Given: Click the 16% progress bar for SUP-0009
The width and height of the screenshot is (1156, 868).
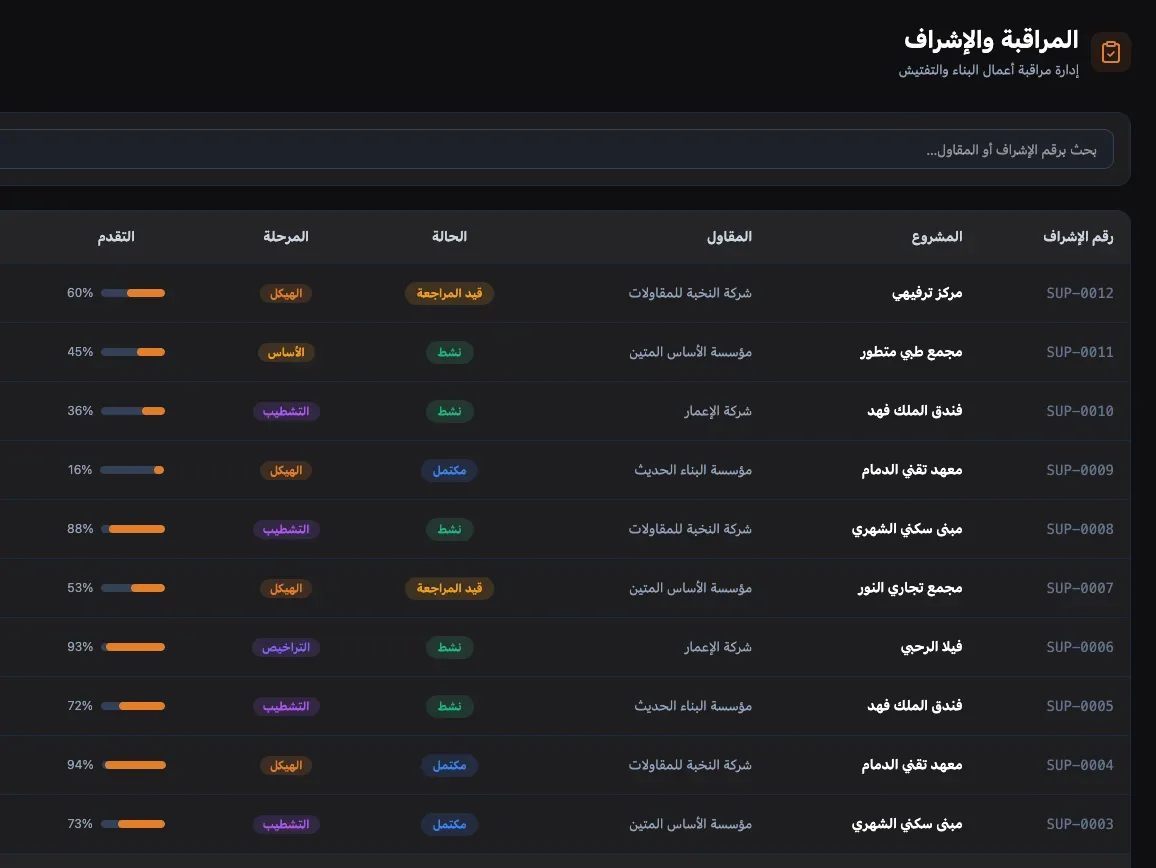Looking at the screenshot, I should tap(133, 471).
